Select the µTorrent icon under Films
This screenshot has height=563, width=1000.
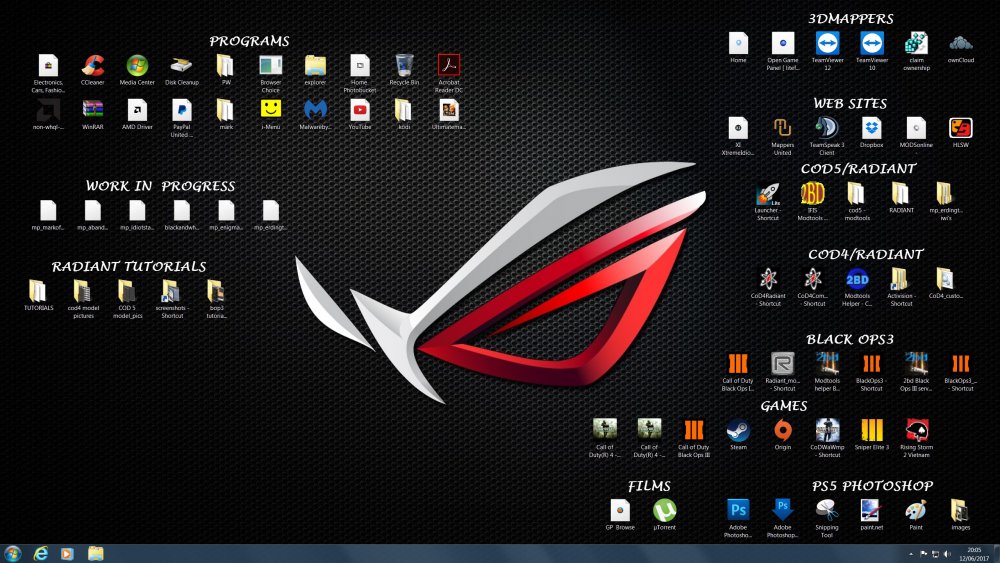[664, 510]
